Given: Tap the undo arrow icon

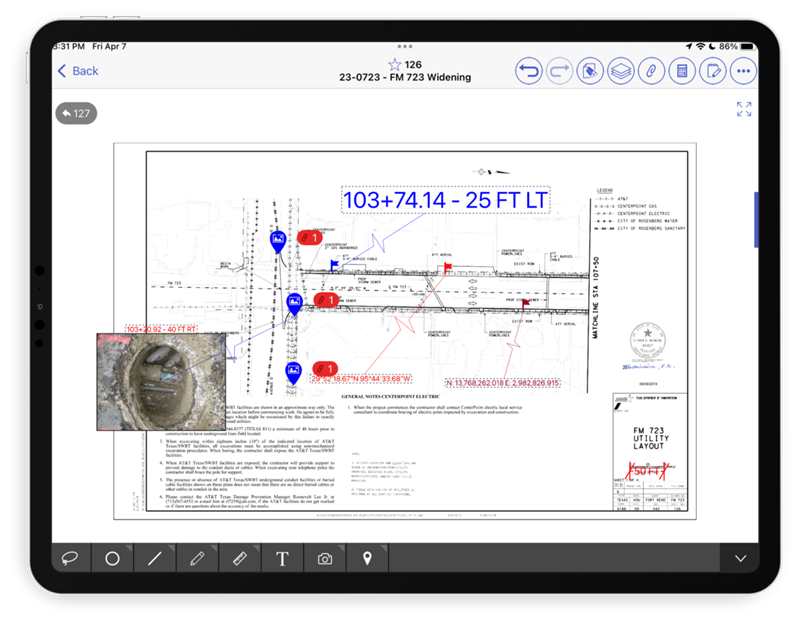Looking at the screenshot, I should pos(529,71).
